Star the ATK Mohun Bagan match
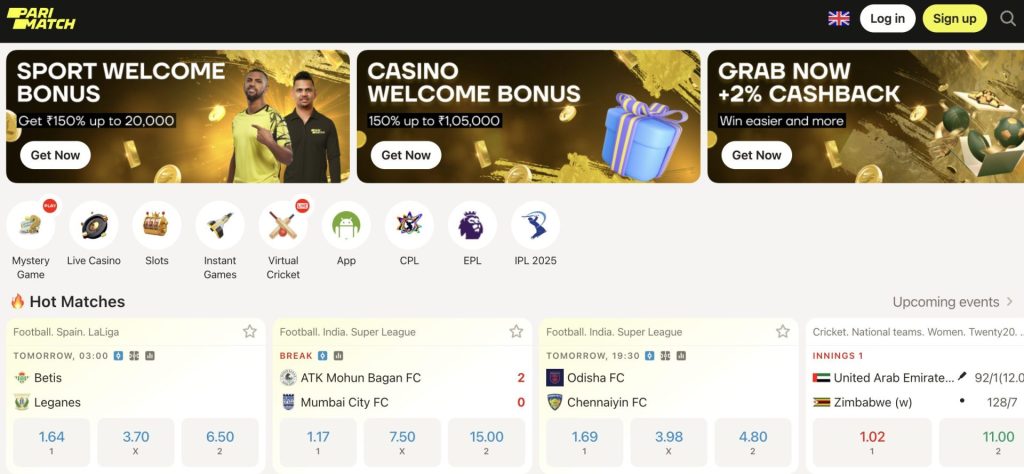This screenshot has width=1024, height=474. (516, 332)
